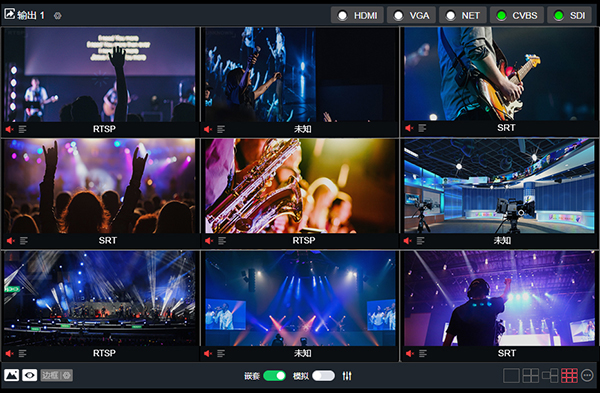Open the guitar SRT window list menu
This screenshot has width=600, height=393.
tap(422, 128)
